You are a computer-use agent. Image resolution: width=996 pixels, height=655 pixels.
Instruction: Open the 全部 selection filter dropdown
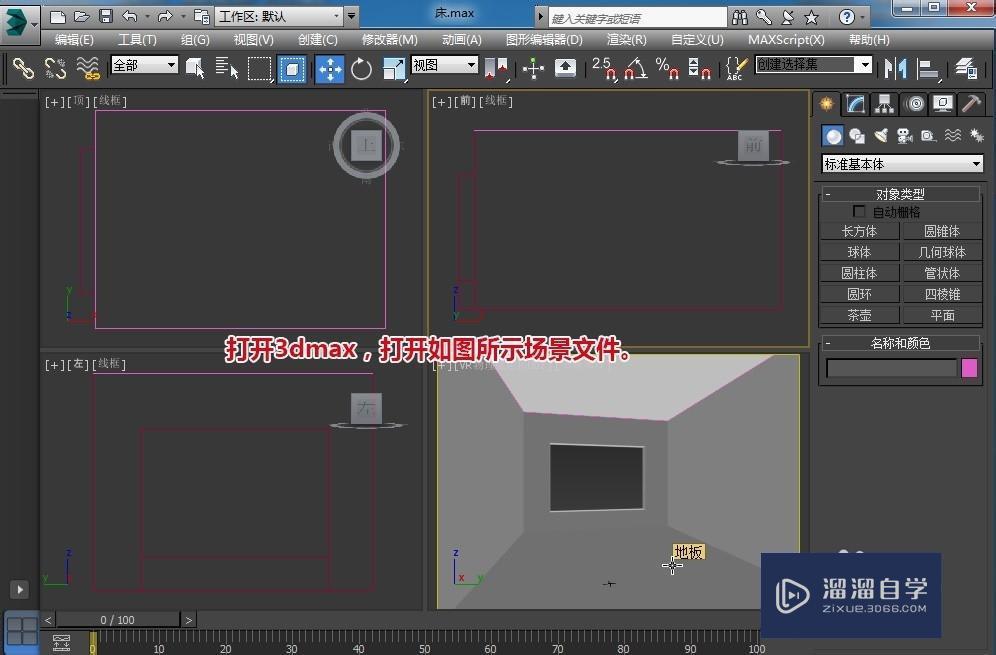144,65
